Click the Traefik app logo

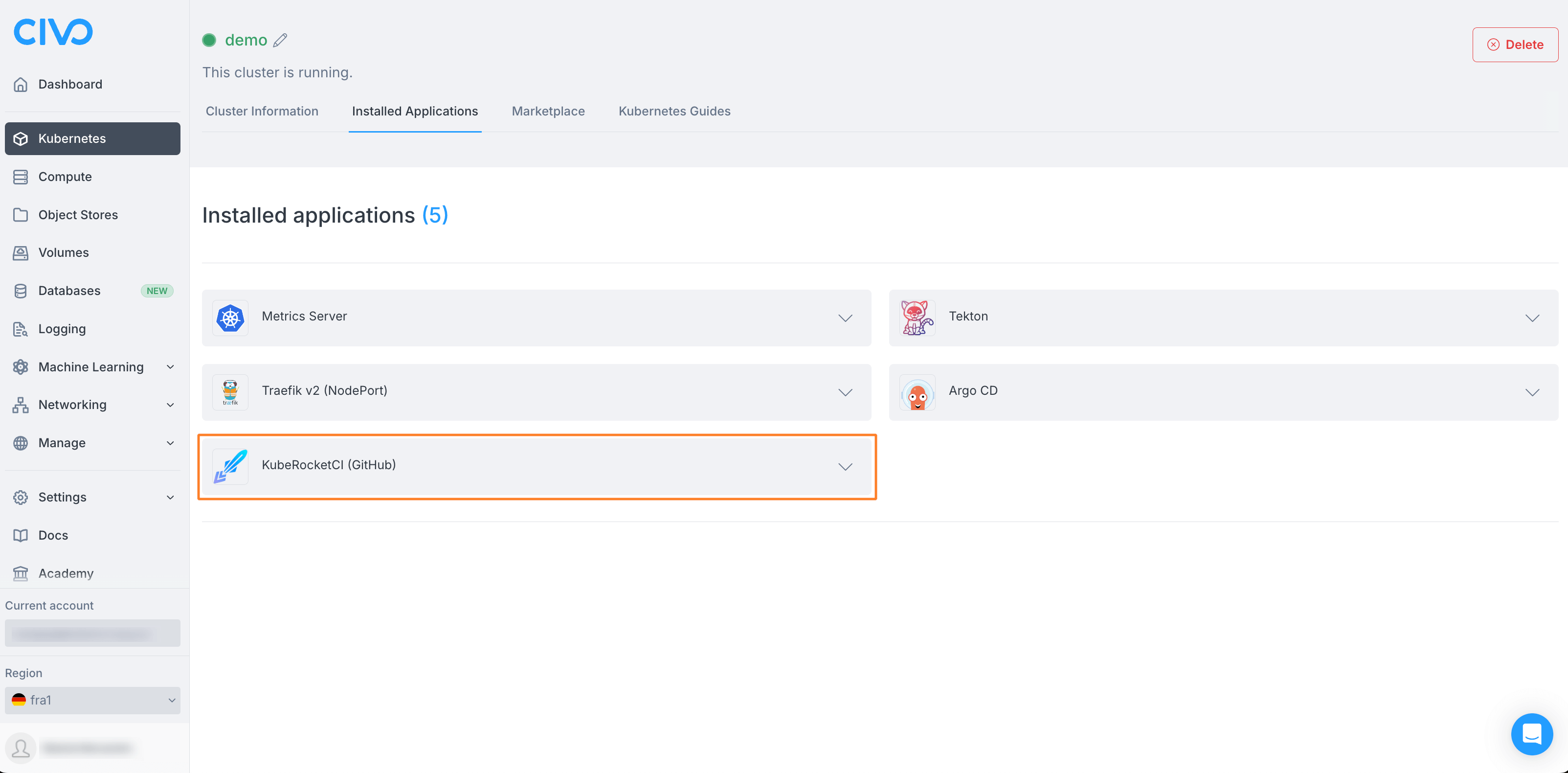tap(230, 392)
